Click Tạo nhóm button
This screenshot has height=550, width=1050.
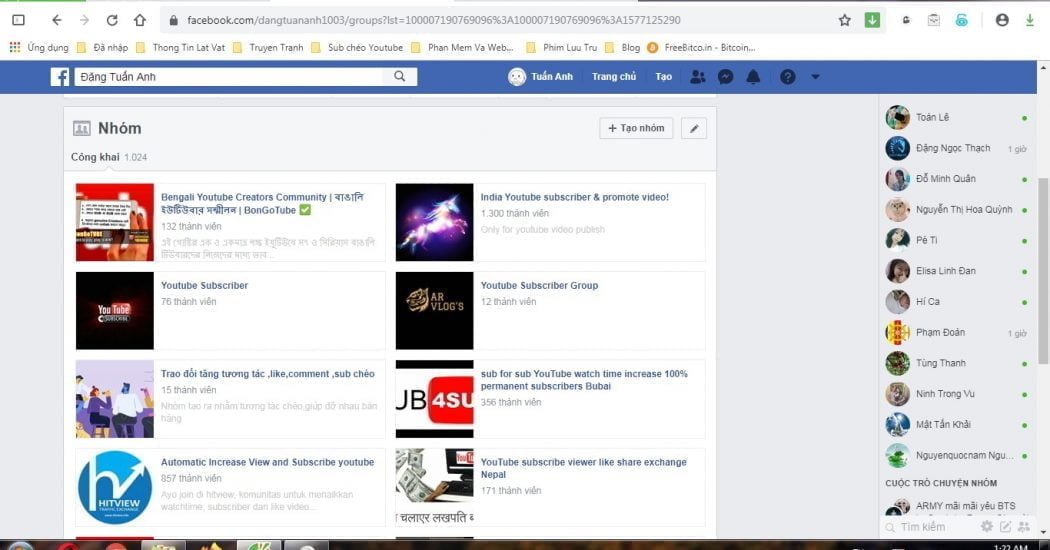[636, 129]
